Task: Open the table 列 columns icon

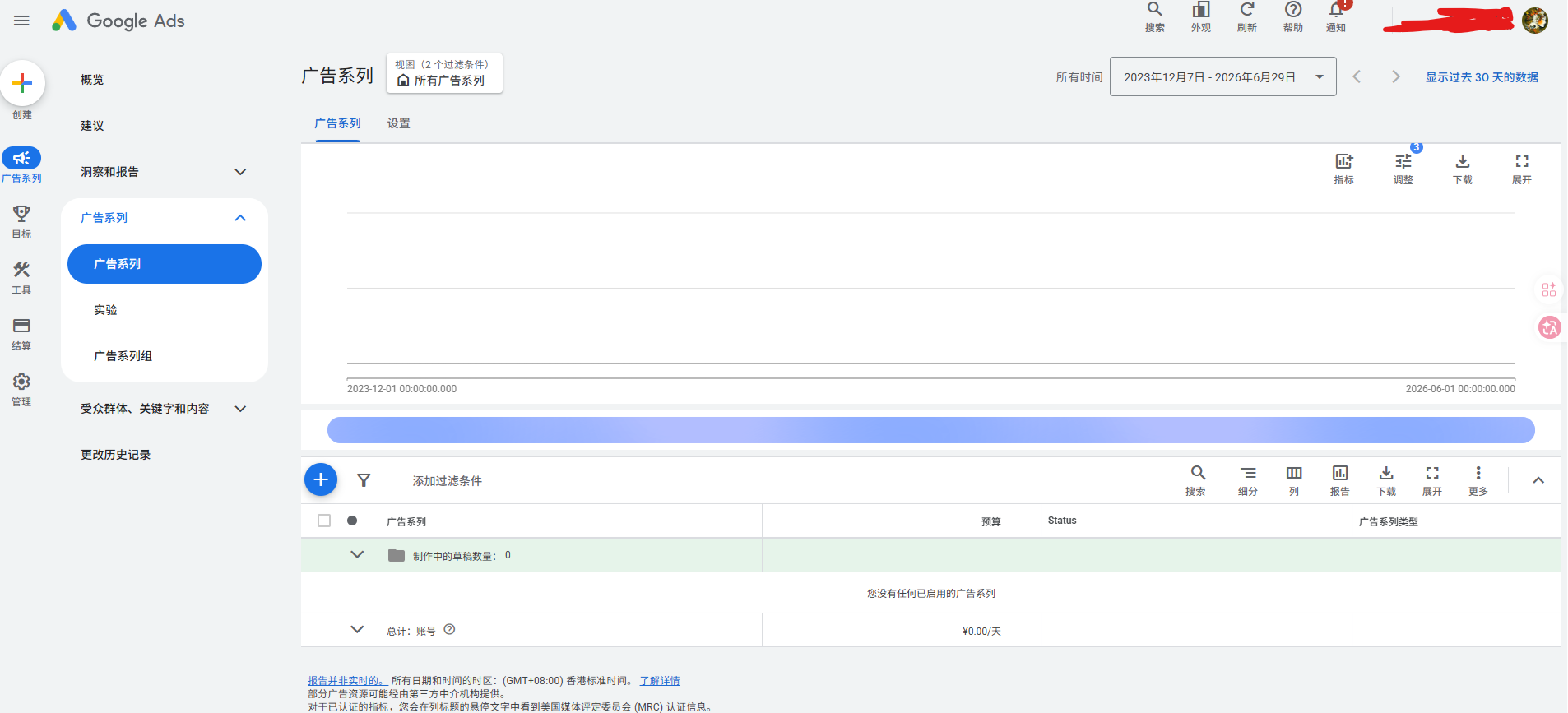Action: [1294, 480]
